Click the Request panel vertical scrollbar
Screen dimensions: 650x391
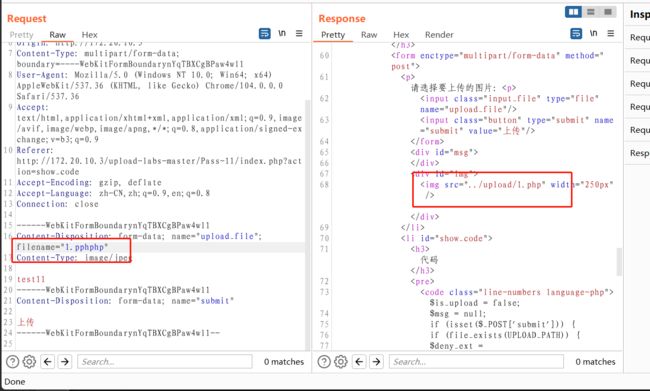pos(308,224)
